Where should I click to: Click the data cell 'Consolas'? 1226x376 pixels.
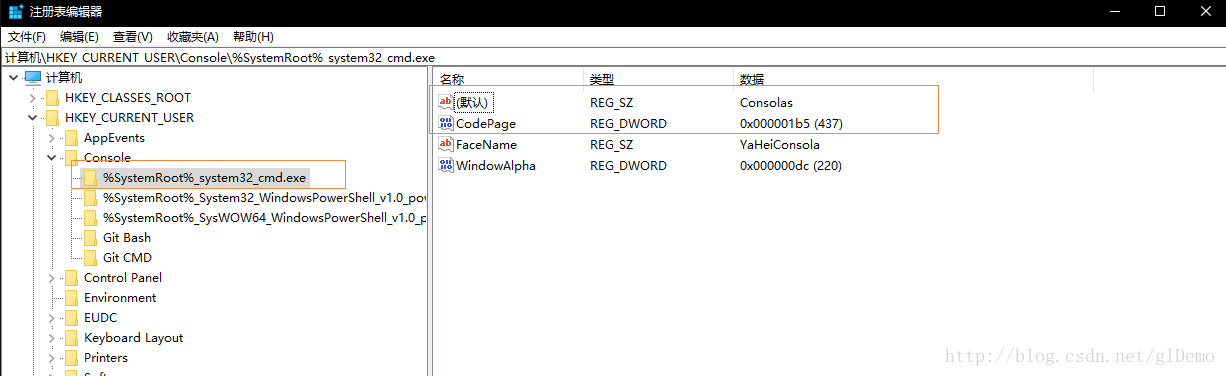pyautogui.click(x=766, y=103)
